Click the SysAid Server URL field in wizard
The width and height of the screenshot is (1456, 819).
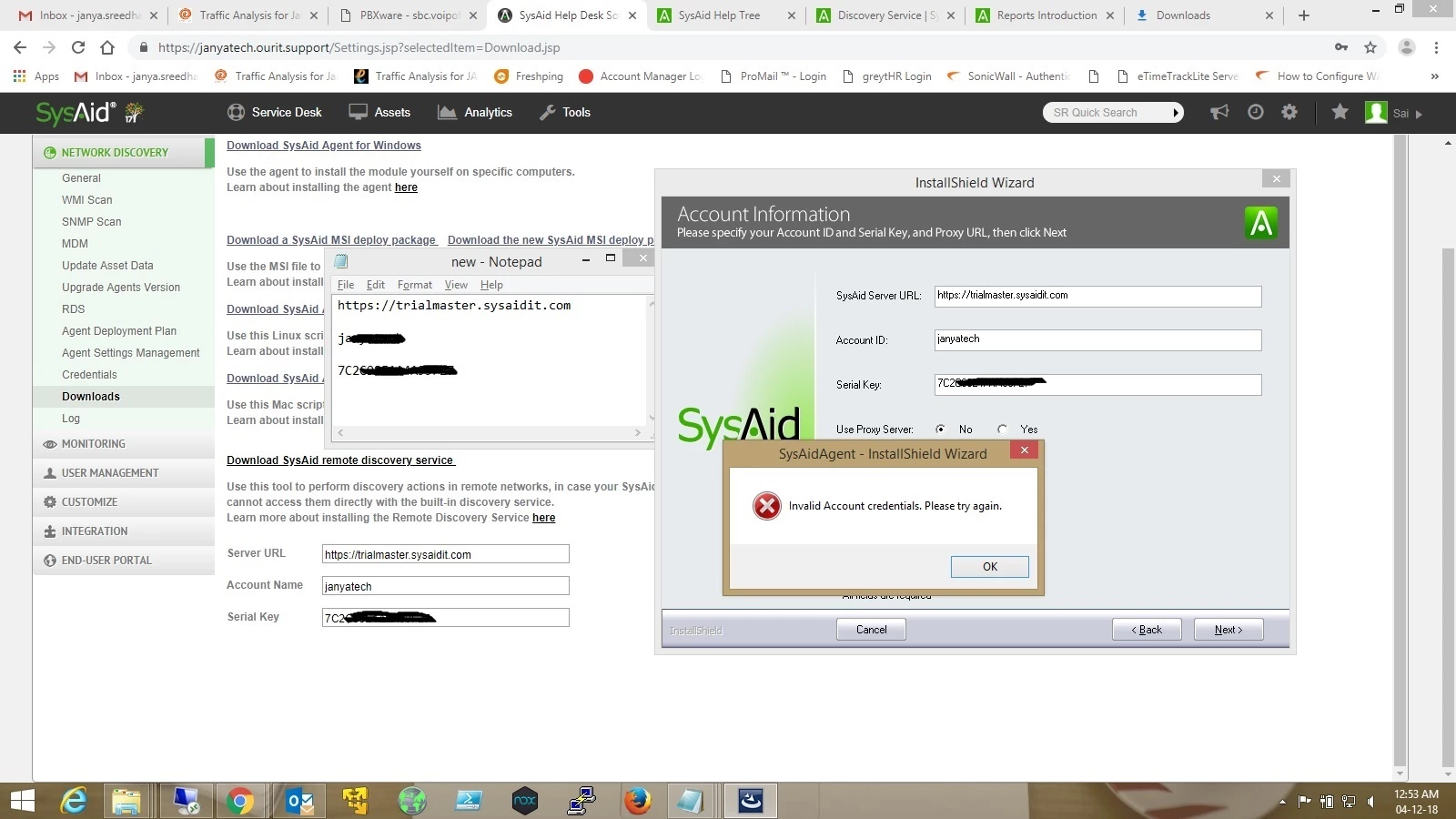1097,296
